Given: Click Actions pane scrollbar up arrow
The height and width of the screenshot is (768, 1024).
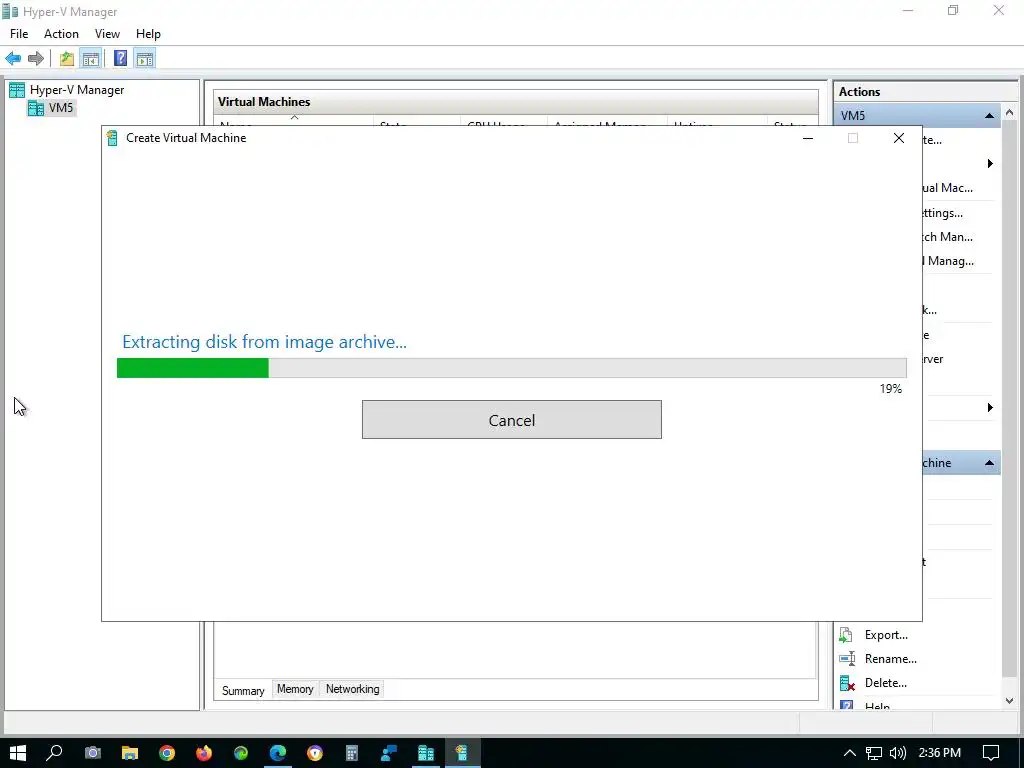Looking at the screenshot, I should click(1010, 113).
